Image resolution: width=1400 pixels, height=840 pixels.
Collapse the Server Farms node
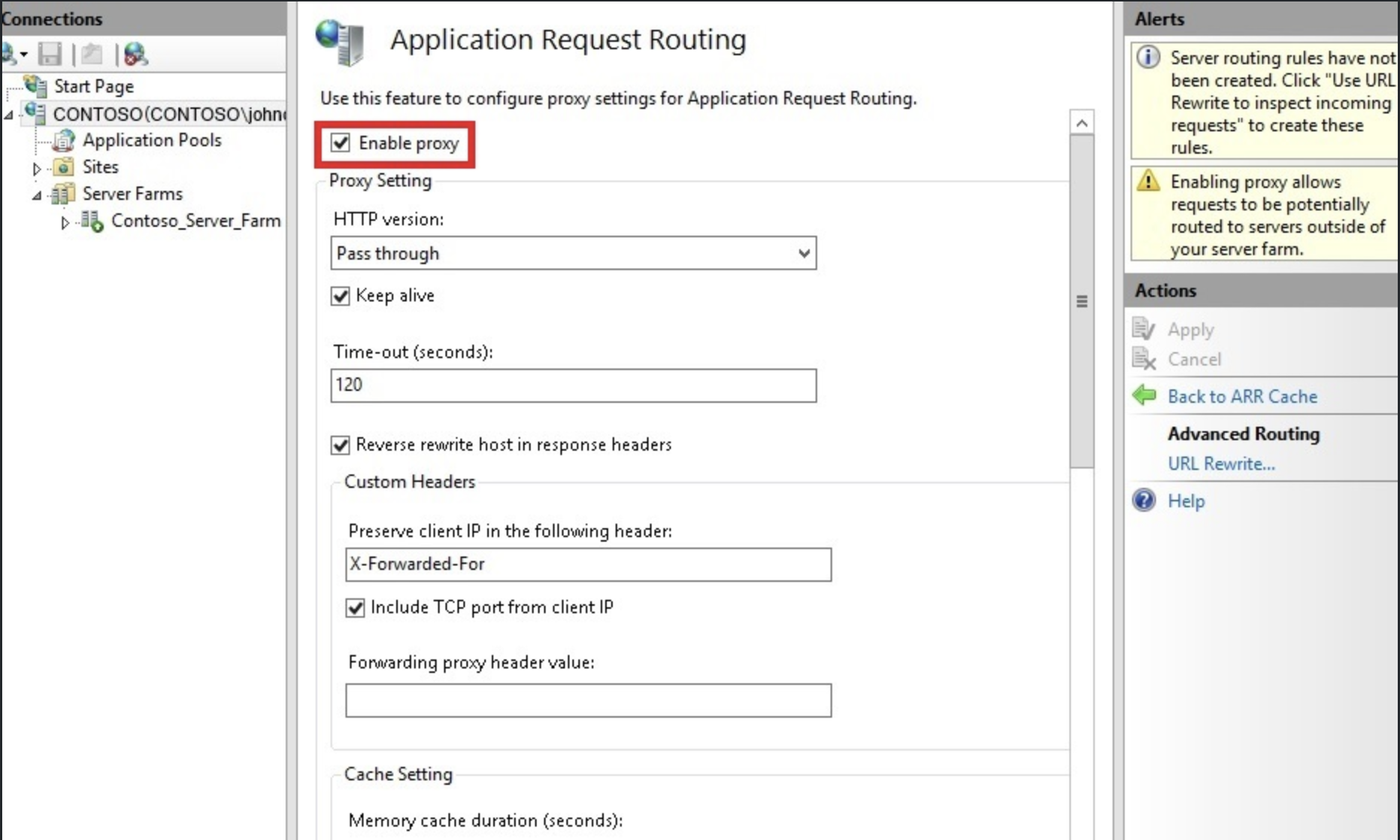[x=37, y=195]
